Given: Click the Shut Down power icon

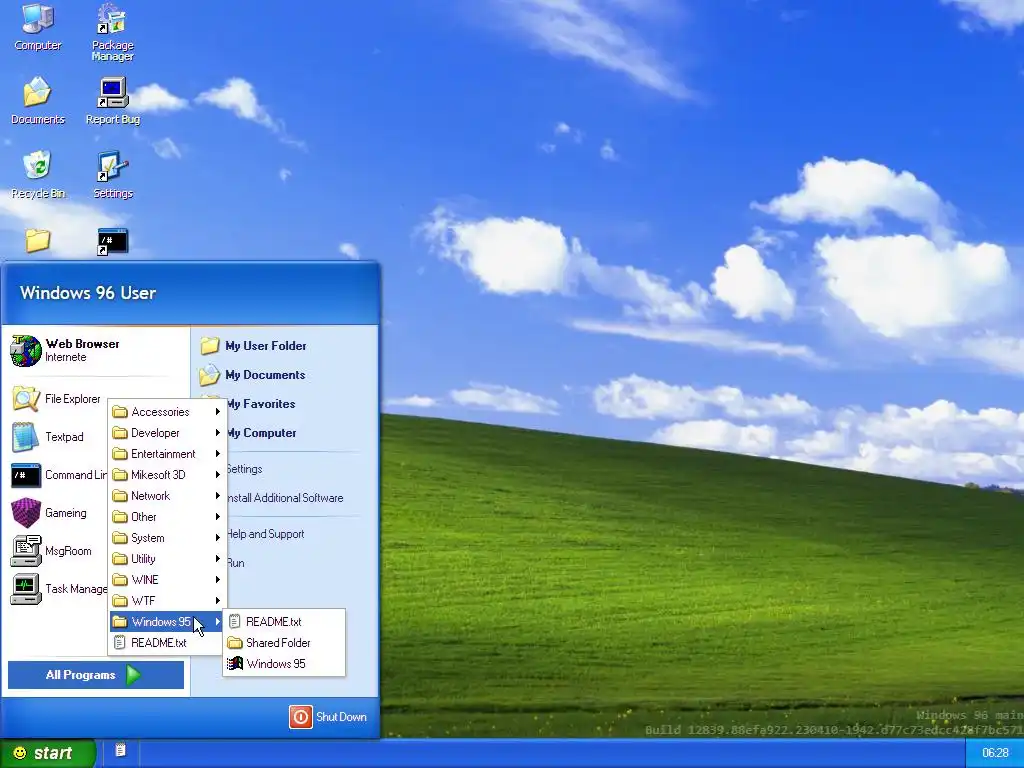Looking at the screenshot, I should (x=300, y=717).
